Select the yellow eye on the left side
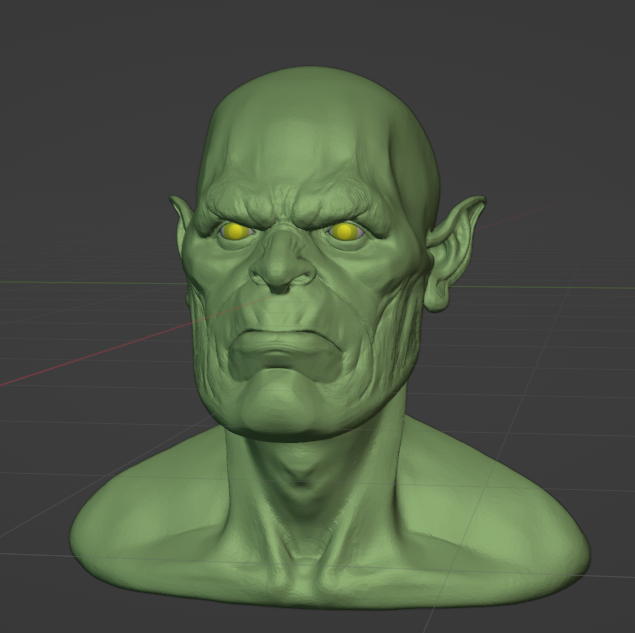Screen dimensions: 635x633 point(235,231)
